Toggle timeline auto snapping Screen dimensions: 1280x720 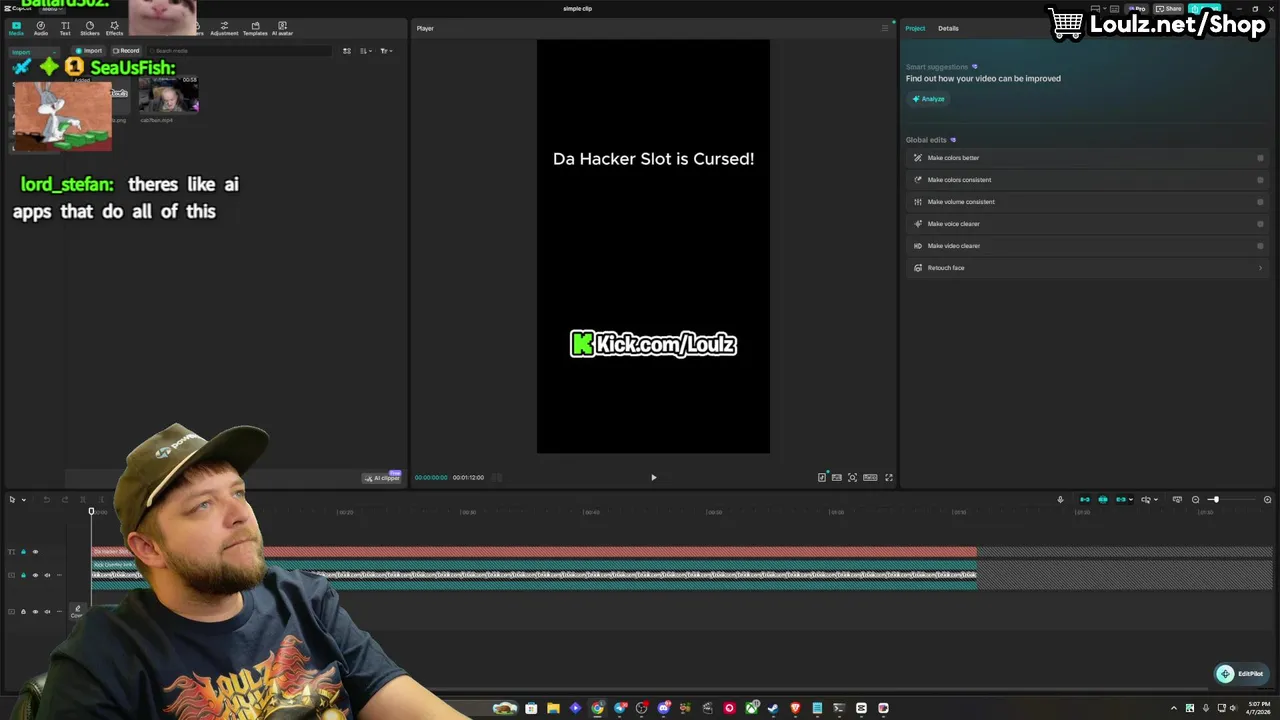click(x=1103, y=500)
